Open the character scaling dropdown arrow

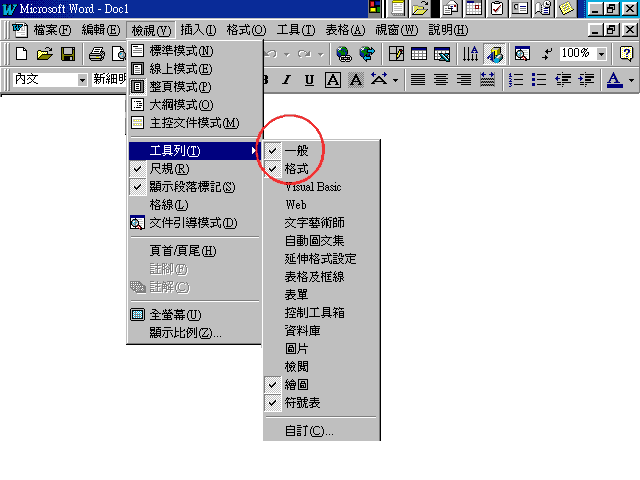[395, 80]
